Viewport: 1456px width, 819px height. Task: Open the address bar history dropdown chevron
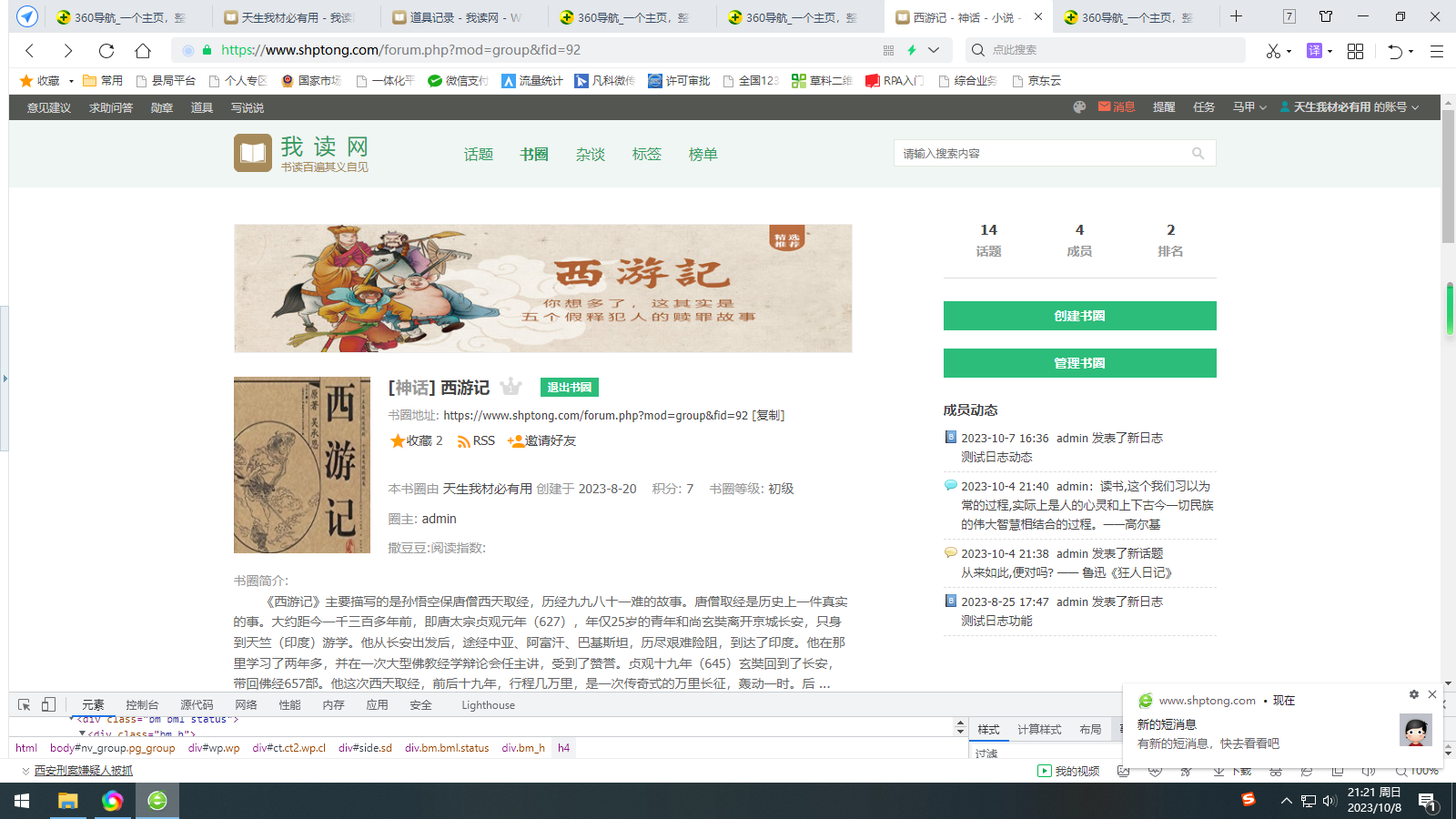934,51
